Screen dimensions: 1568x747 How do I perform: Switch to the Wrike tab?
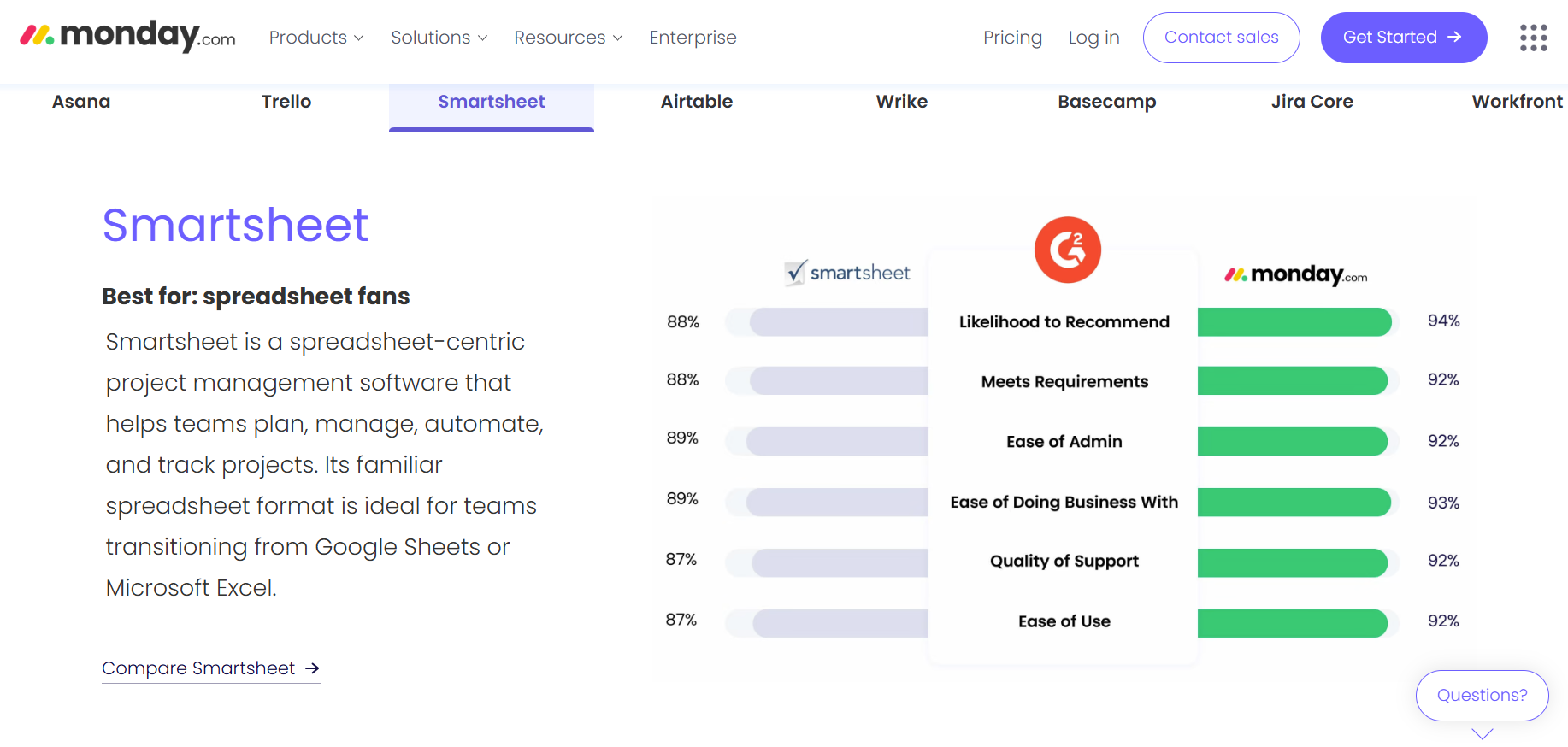(x=902, y=102)
